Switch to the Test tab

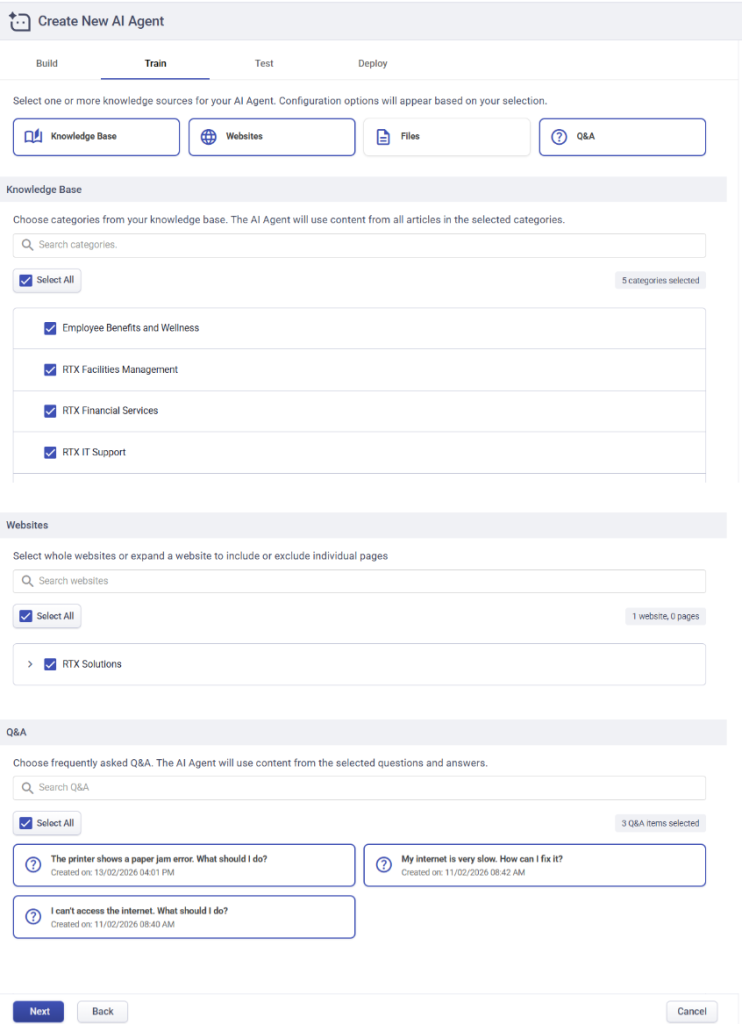(264, 63)
